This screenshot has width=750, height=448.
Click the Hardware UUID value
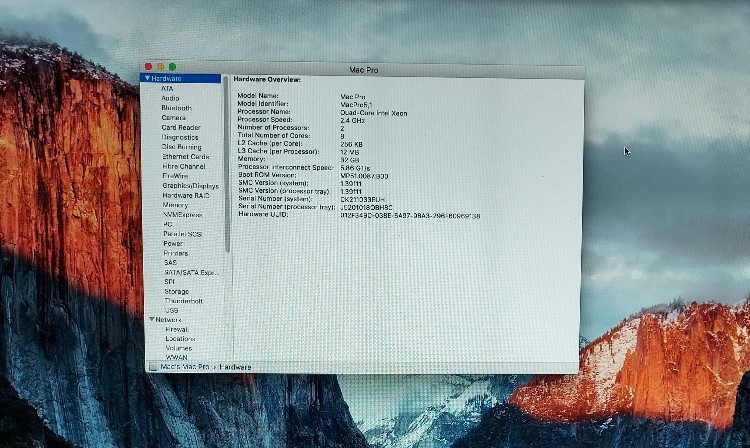[x=410, y=216]
